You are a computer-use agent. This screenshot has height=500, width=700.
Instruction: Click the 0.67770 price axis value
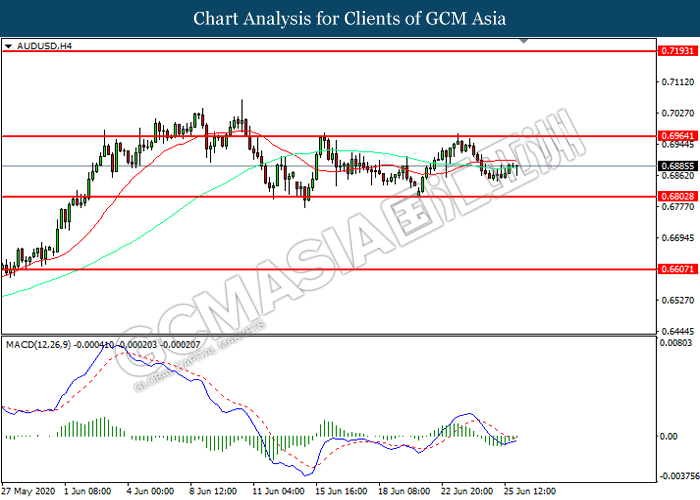coord(678,207)
